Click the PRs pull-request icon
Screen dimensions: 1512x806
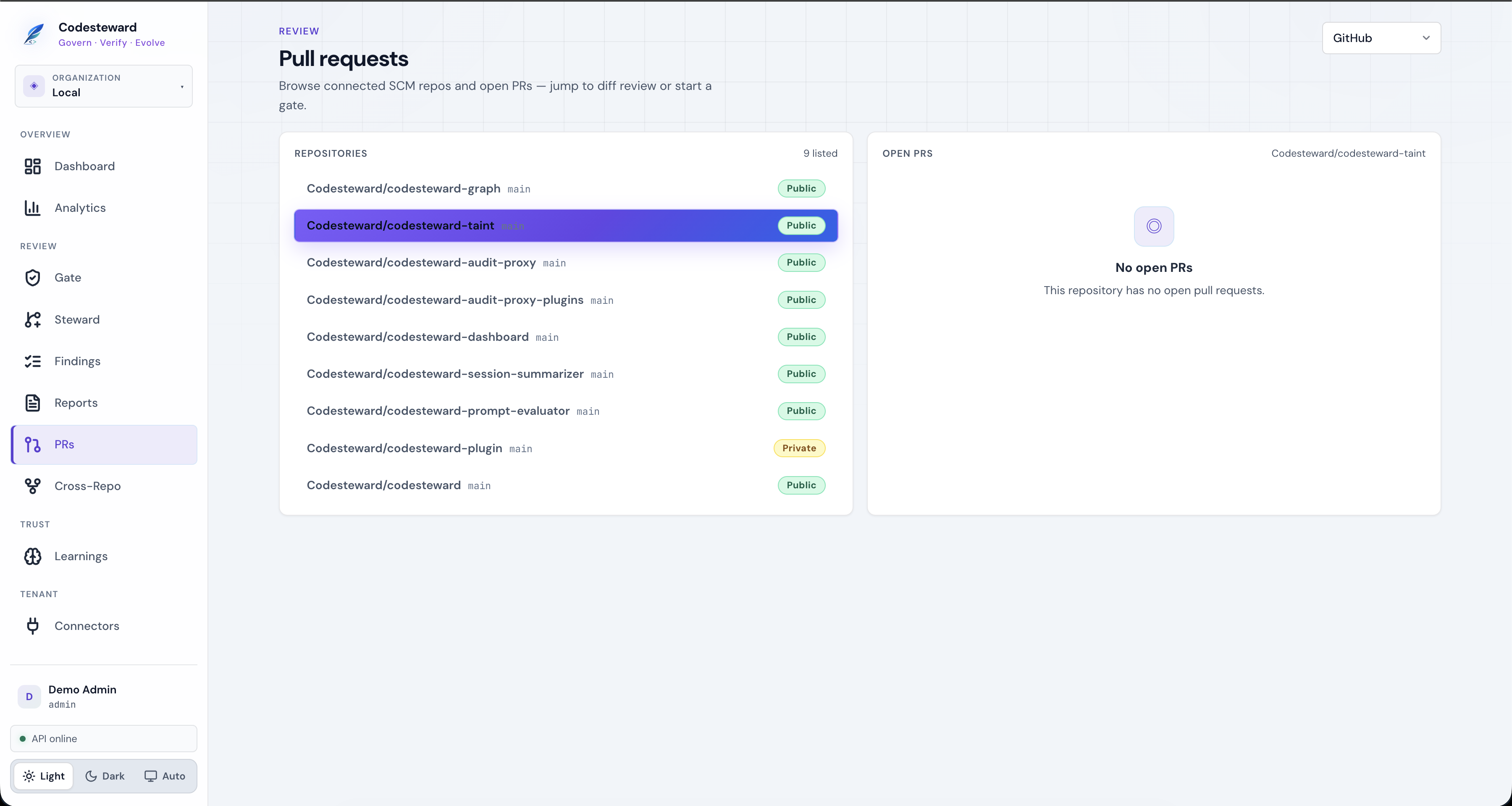tap(33, 445)
